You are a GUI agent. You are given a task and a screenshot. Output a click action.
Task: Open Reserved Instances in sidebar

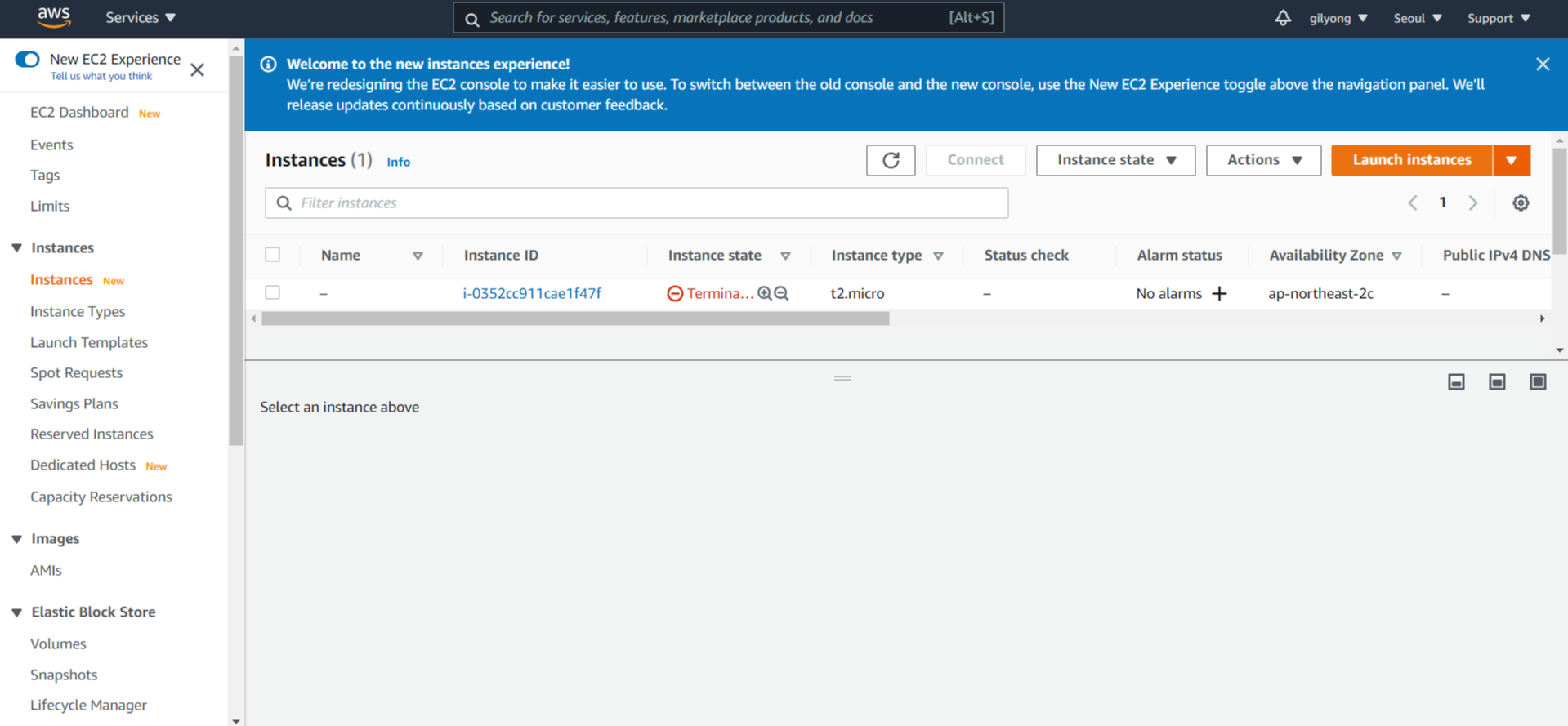(x=92, y=434)
